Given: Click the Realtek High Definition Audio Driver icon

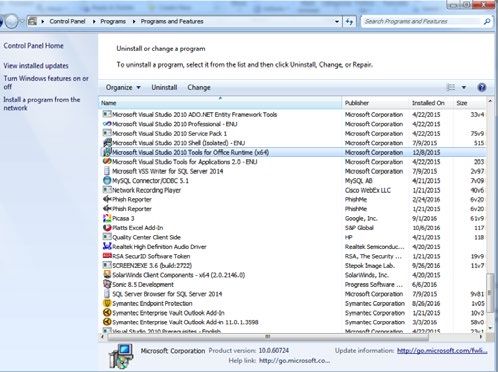Looking at the screenshot, I should click(x=107, y=247).
